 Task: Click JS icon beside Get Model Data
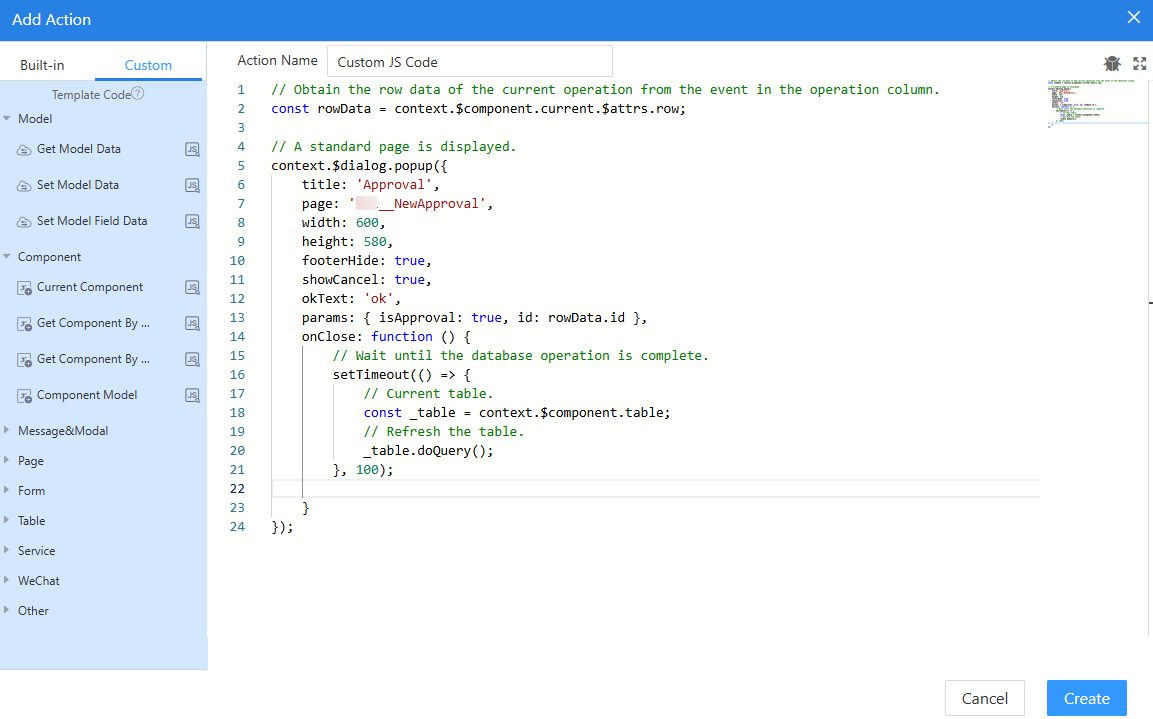point(192,149)
